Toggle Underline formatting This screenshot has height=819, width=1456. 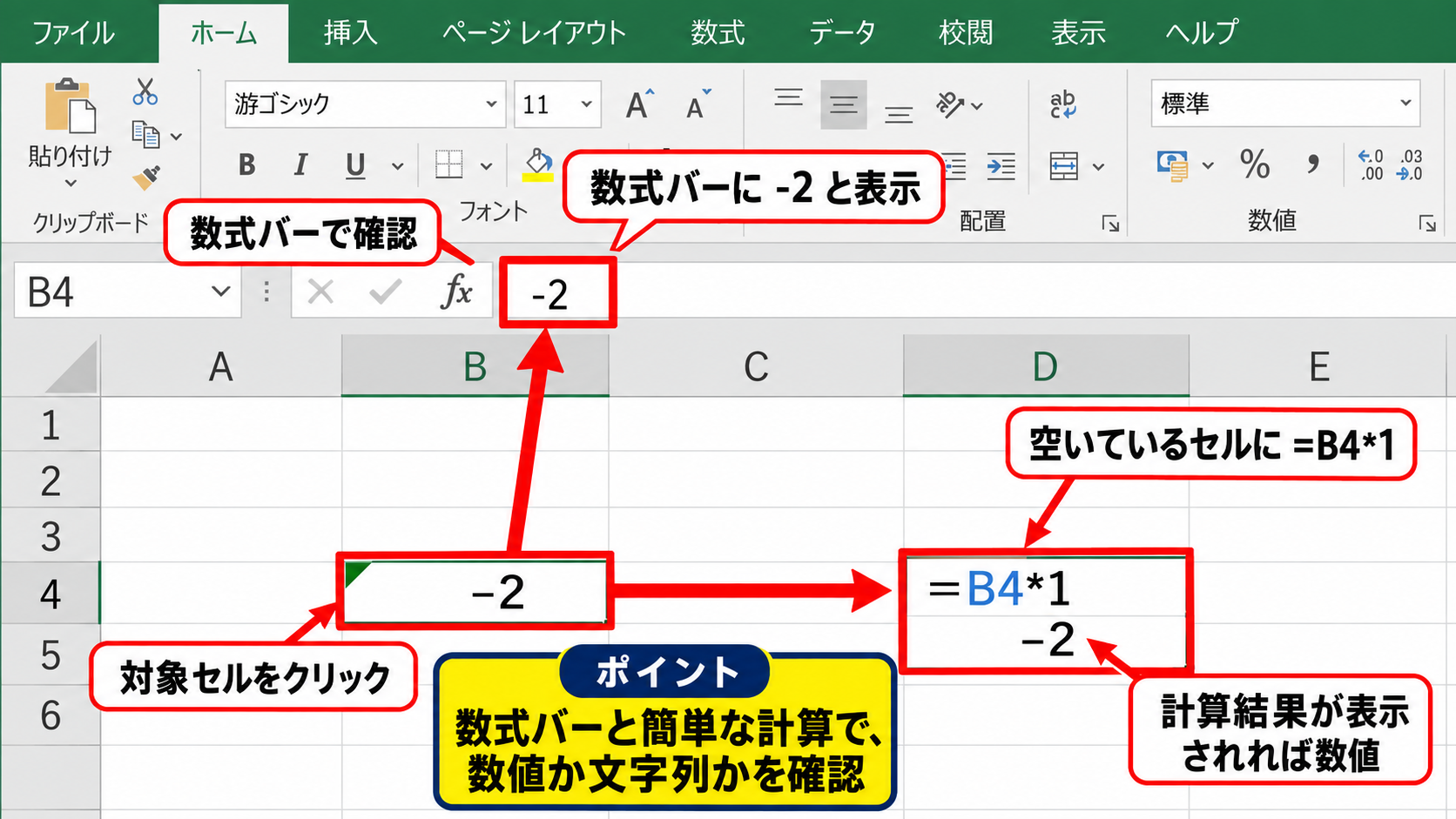(x=355, y=164)
